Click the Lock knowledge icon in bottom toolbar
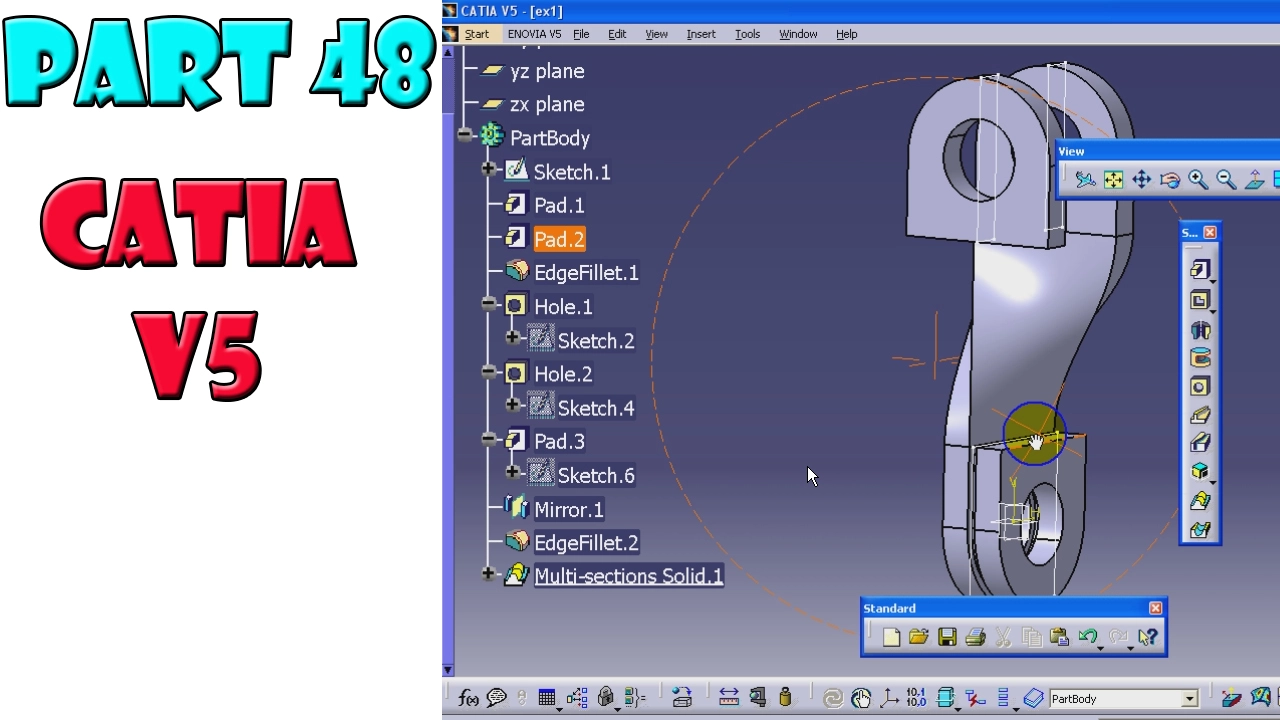Screen dimensions: 1280x720 [x=606, y=698]
